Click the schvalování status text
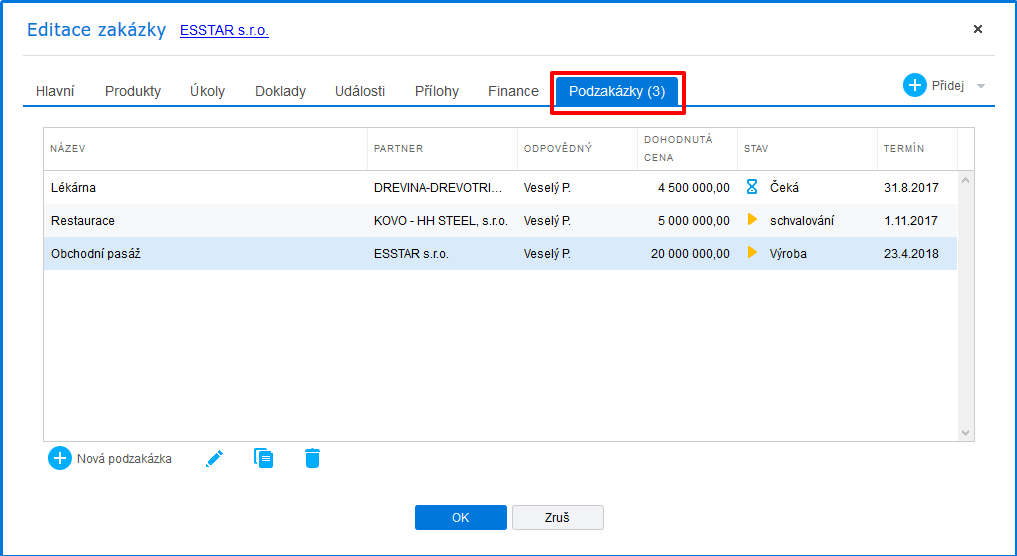 click(x=802, y=221)
